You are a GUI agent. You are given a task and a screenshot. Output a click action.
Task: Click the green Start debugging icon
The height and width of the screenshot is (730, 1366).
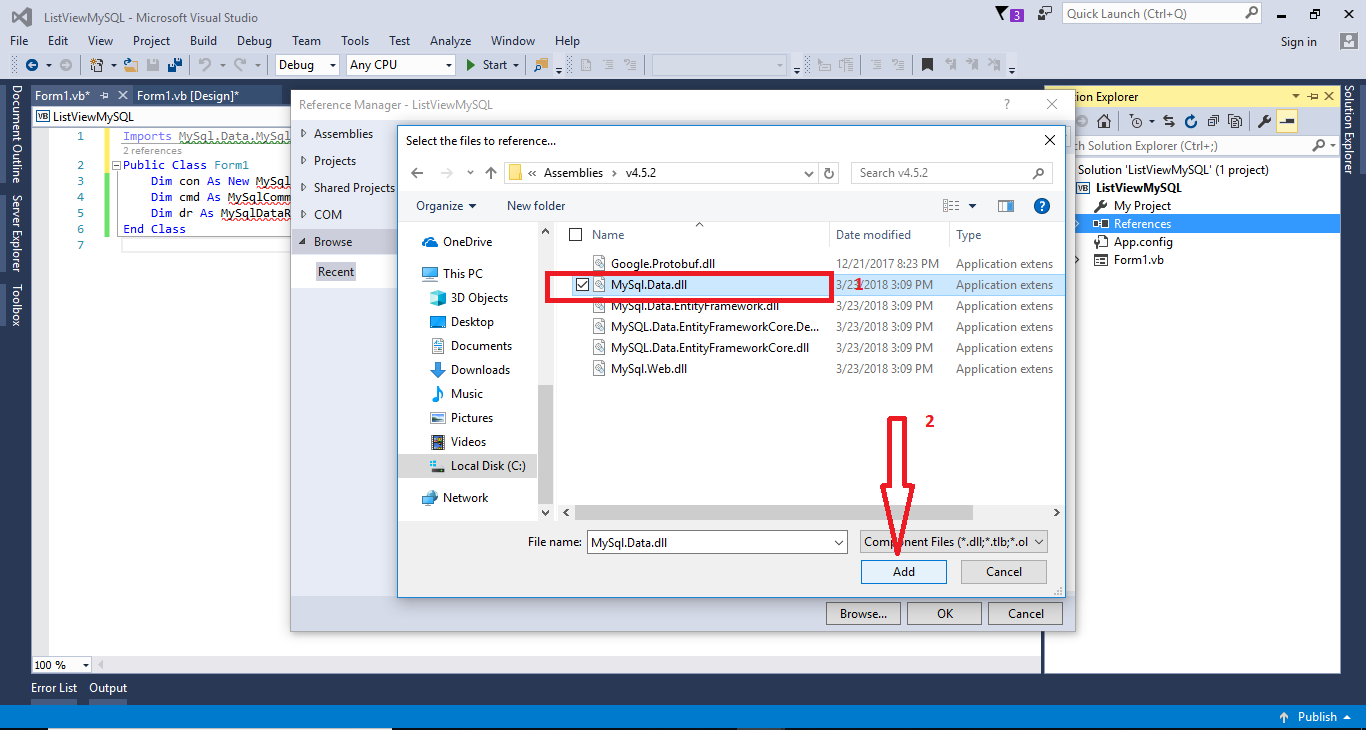[x=472, y=65]
